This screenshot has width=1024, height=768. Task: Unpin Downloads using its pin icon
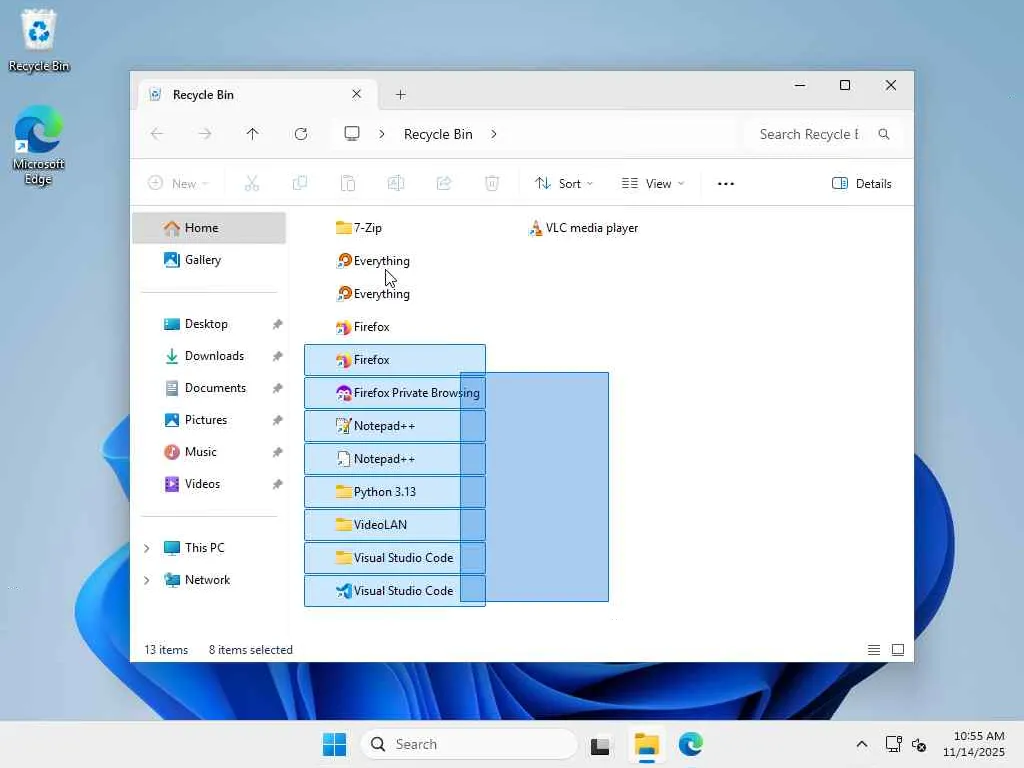point(278,357)
